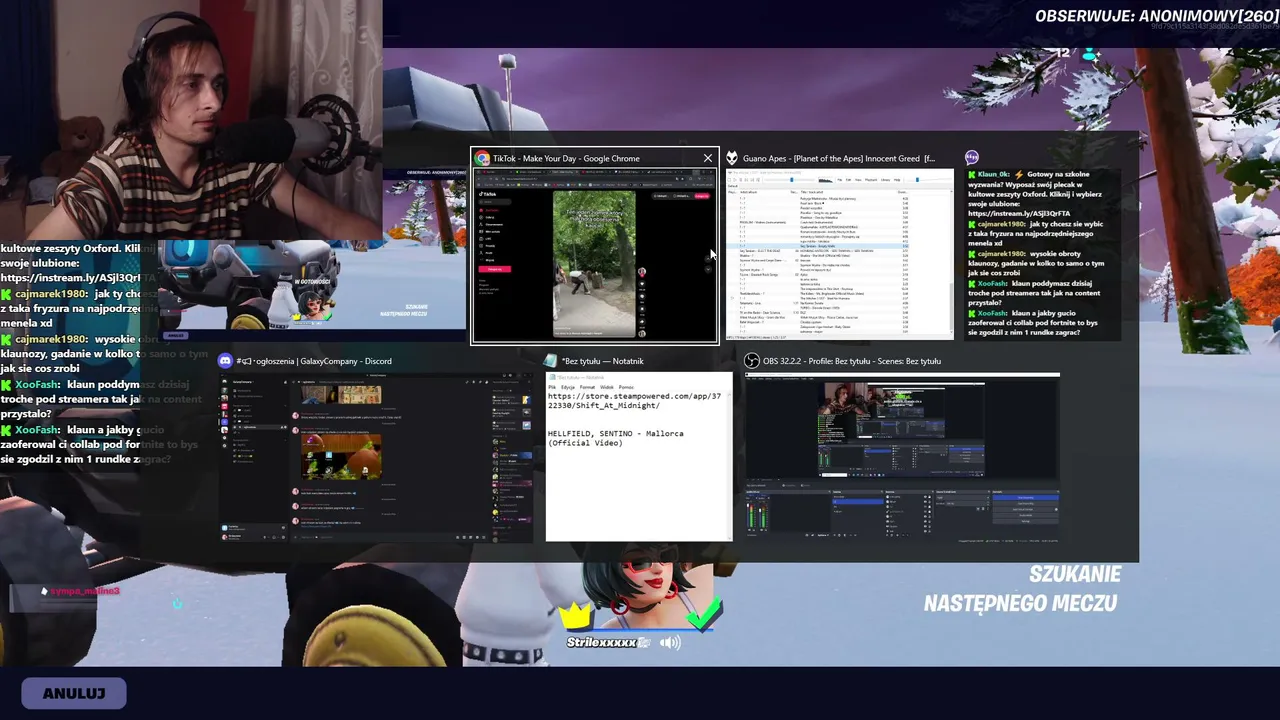Click the 'Guano Apes - Innocent Greed' window title
This screenshot has height=720, width=1280.
(x=839, y=158)
